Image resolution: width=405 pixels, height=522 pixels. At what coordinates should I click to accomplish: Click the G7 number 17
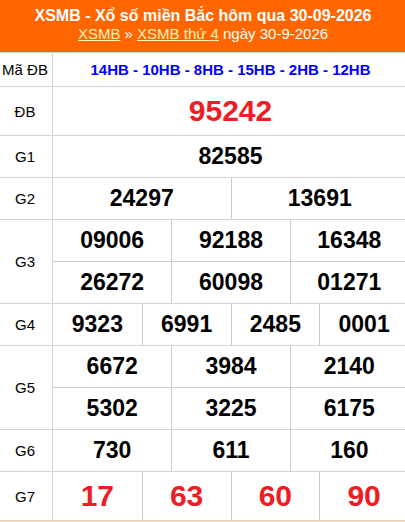(x=97, y=497)
